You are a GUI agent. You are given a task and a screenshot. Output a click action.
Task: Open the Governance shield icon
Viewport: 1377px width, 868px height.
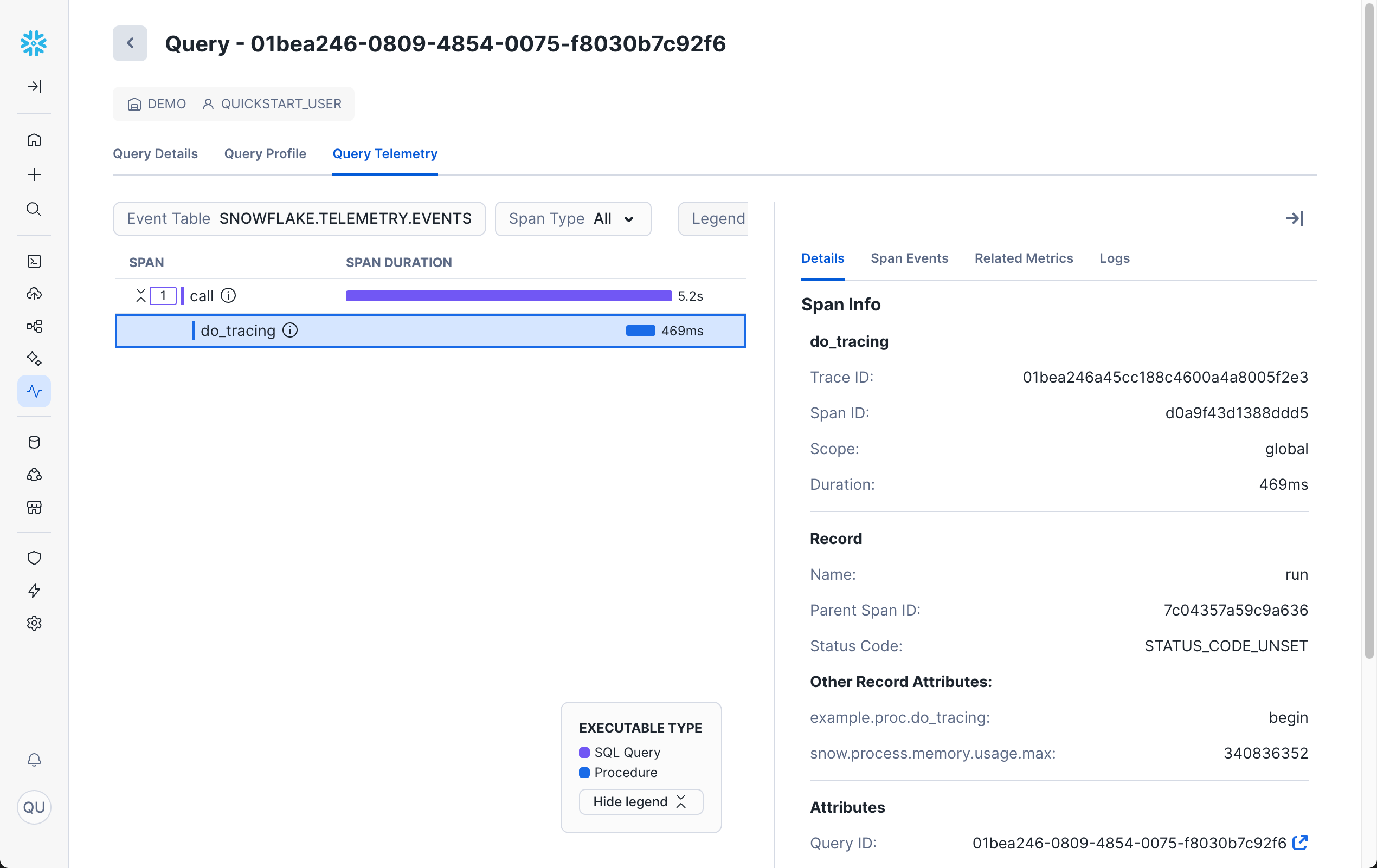pyautogui.click(x=34, y=558)
